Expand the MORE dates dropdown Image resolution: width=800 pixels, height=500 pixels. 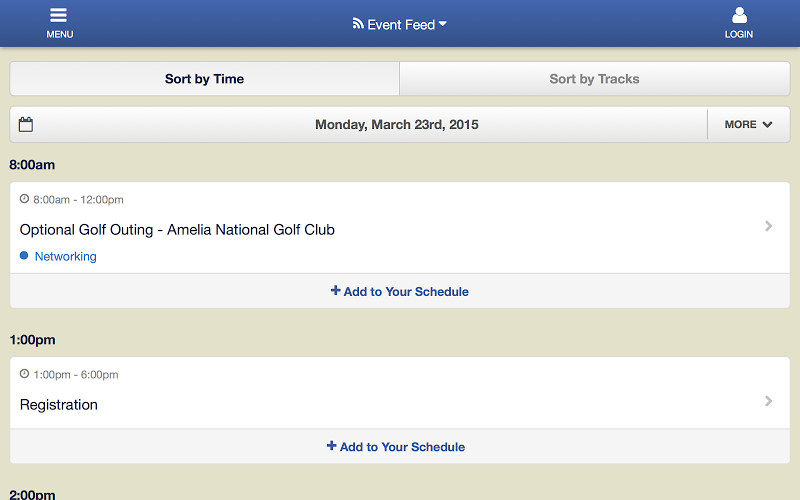coord(748,124)
